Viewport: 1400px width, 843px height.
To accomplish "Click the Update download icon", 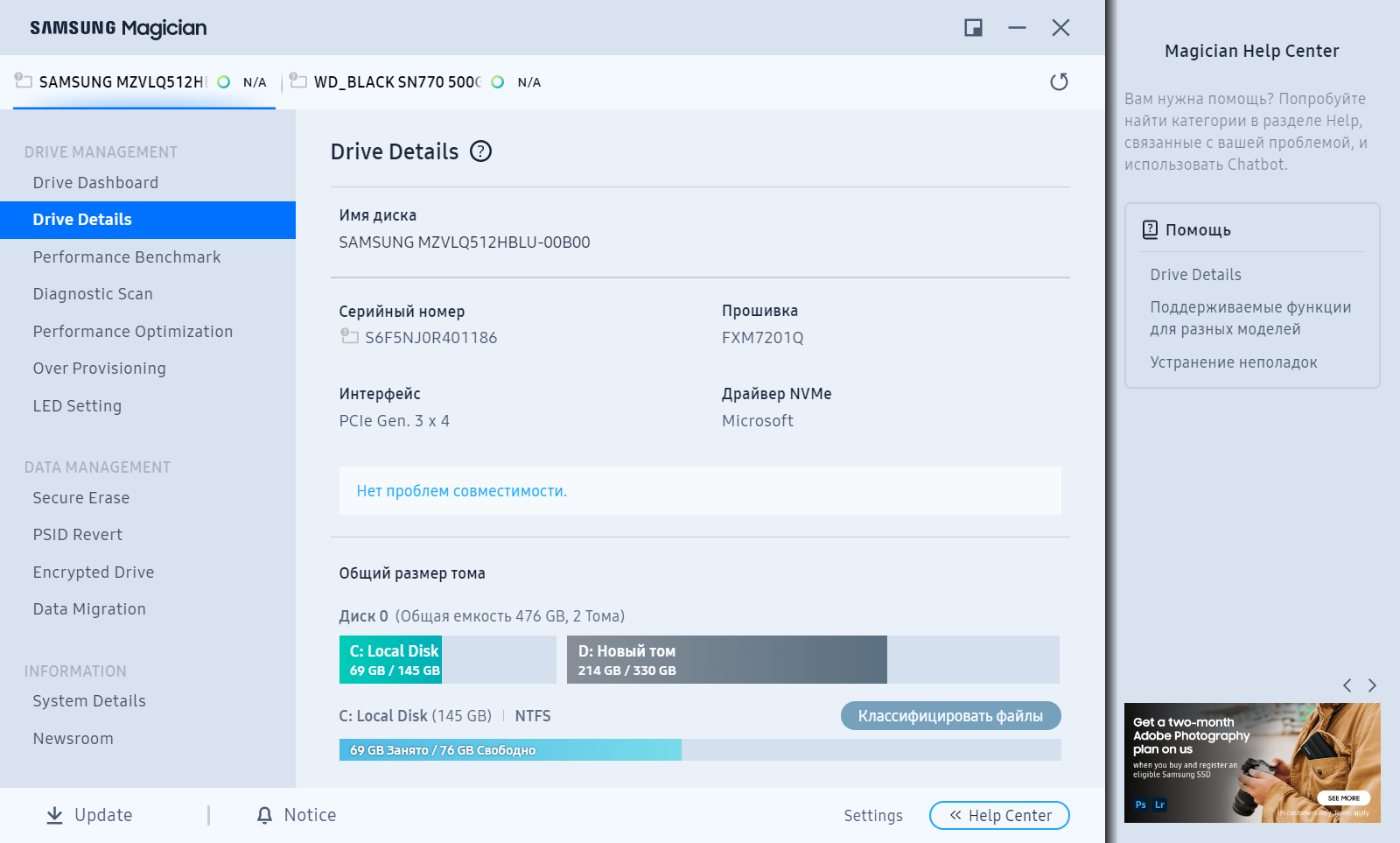I will [54, 815].
